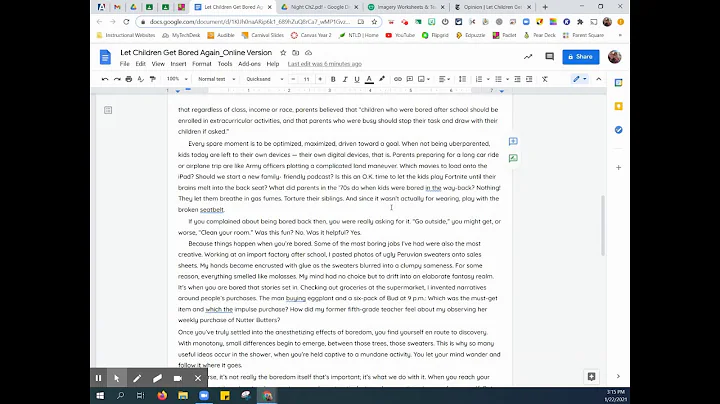Open the Edit menu
This screenshot has height=404, width=720.
click(141, 64)
